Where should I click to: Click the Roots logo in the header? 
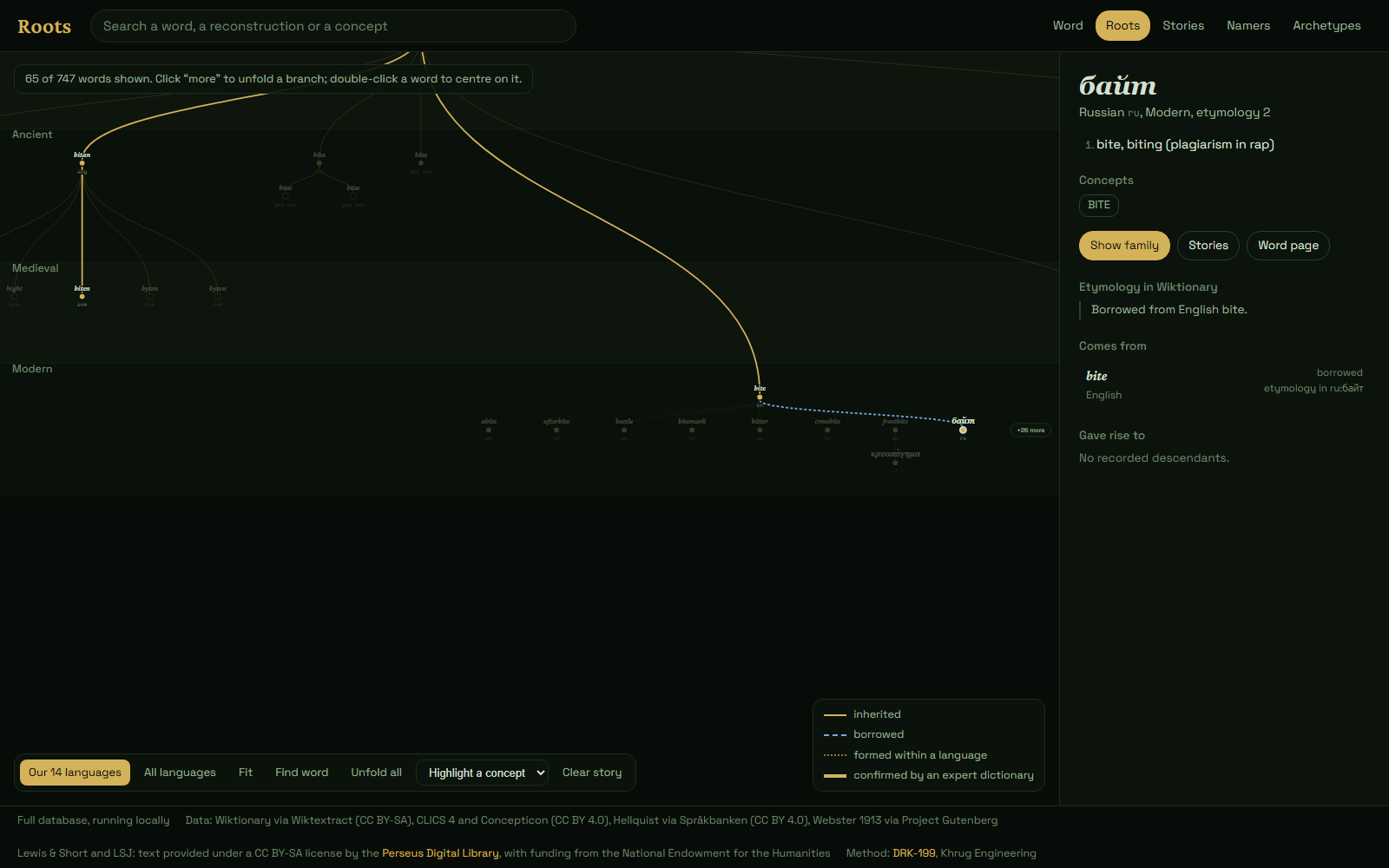coord(44,26)
